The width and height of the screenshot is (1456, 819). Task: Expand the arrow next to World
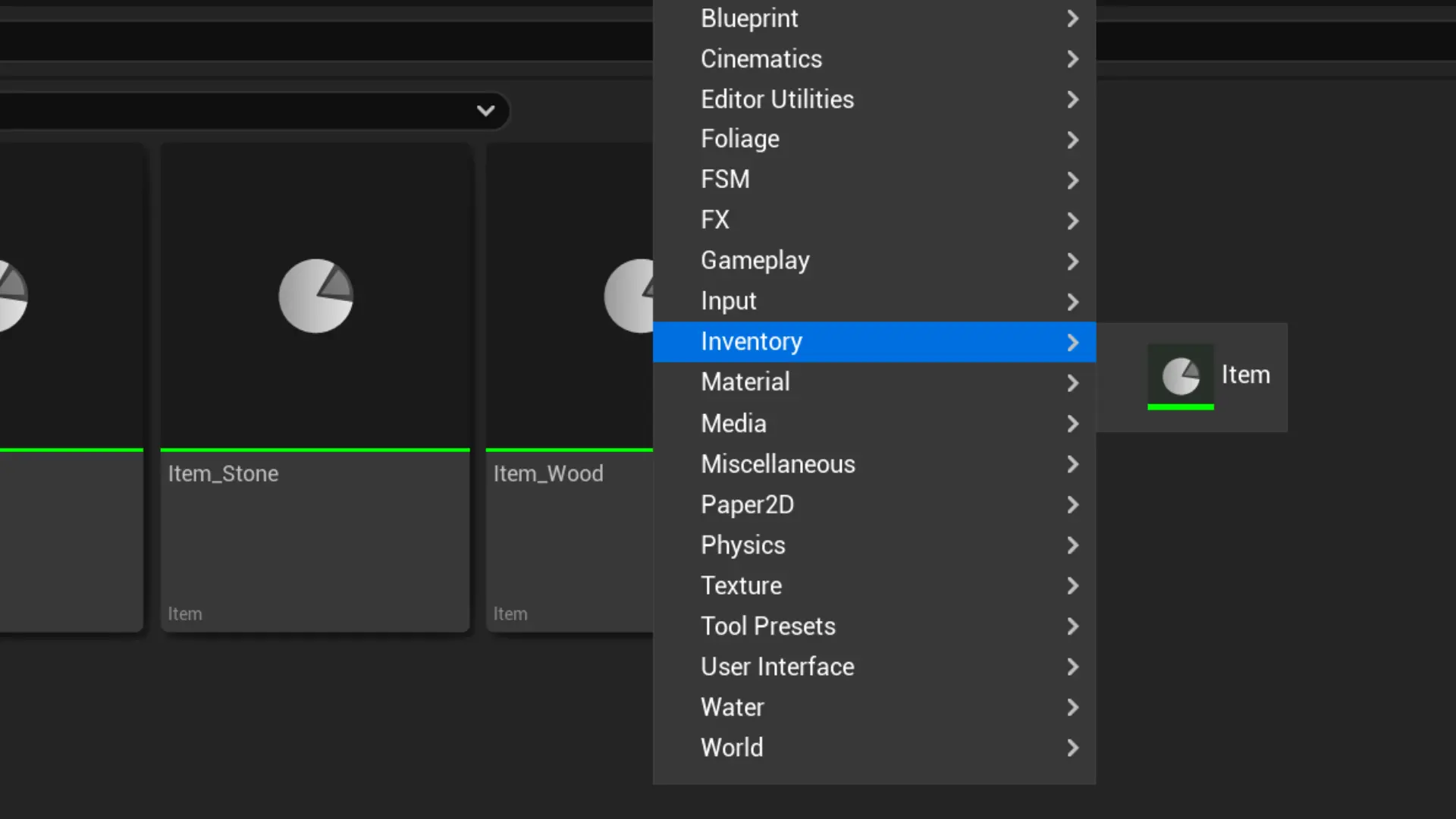pyautogui.click(x=1072, y=748)
